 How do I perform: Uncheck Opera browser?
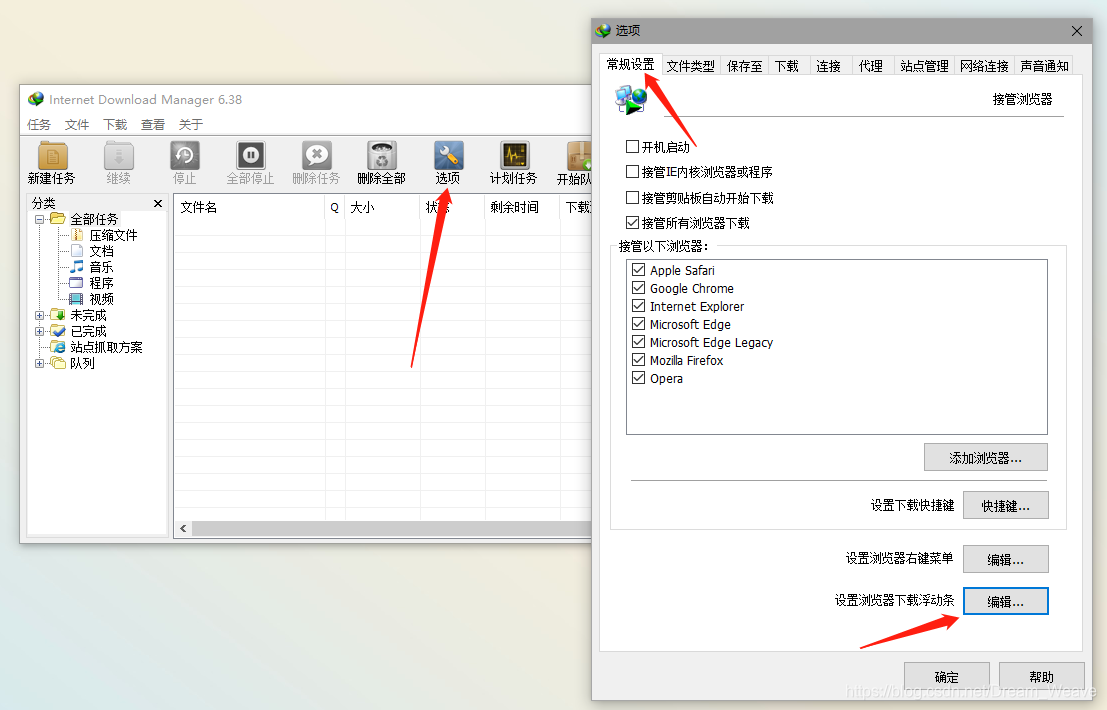coord(638,378)
